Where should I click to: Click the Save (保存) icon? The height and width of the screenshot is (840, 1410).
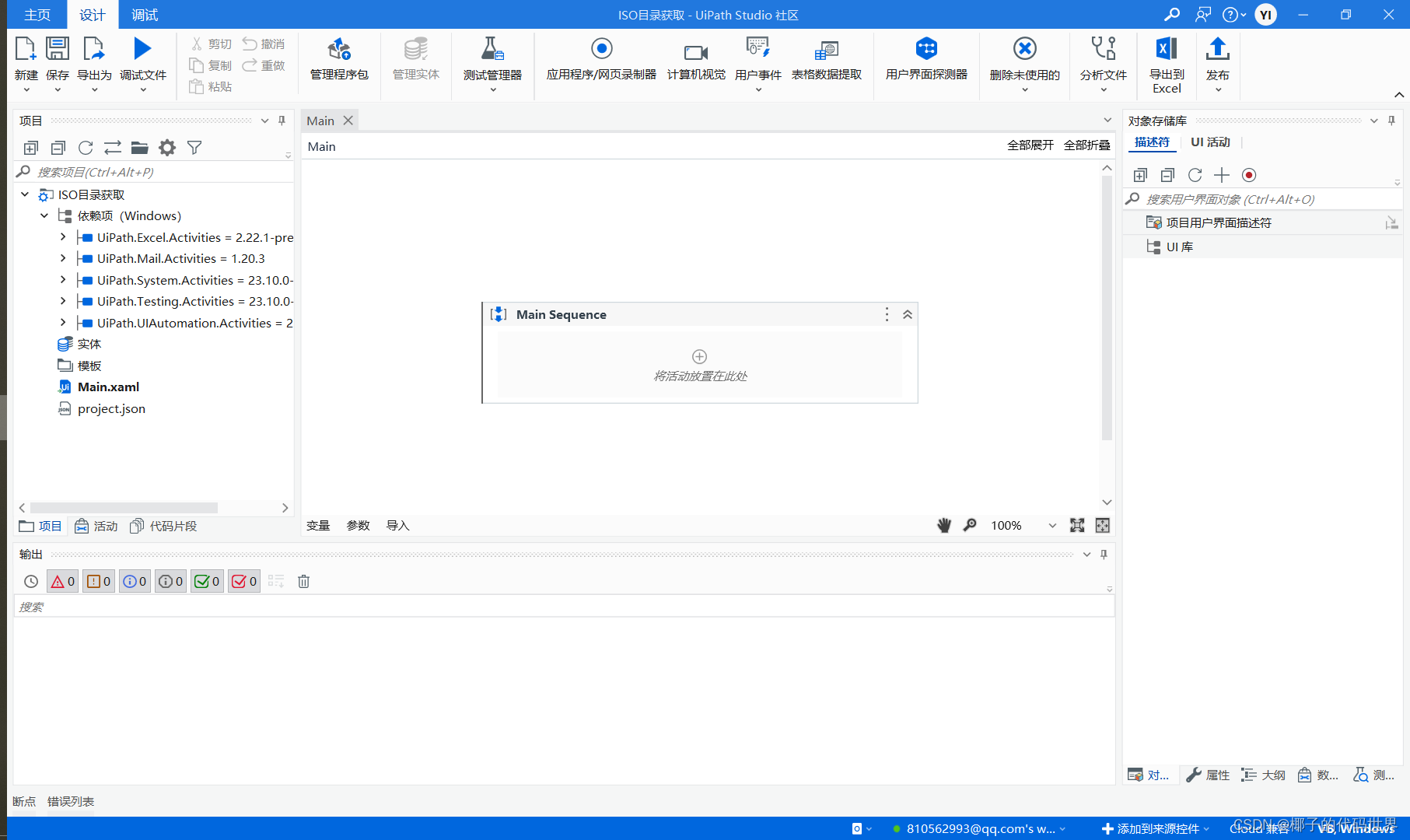[58, 49]
